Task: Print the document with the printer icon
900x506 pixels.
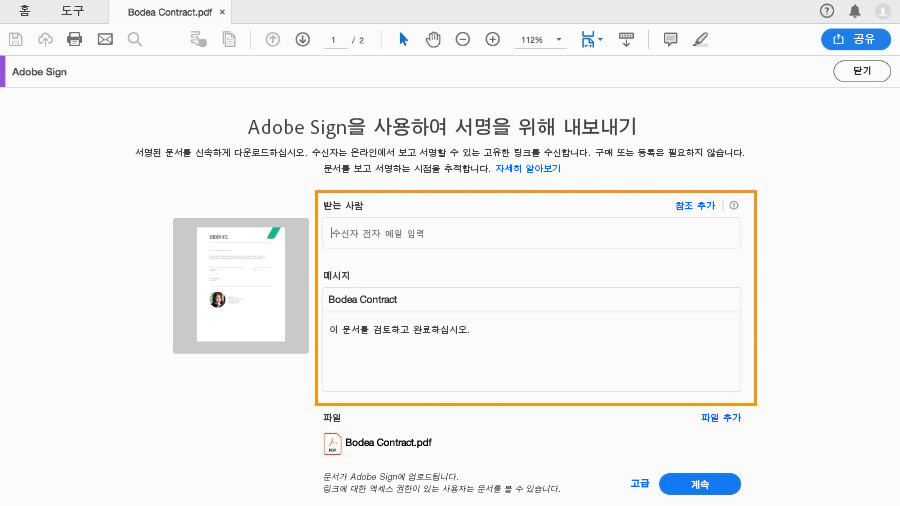Action: tap(75, 39)
